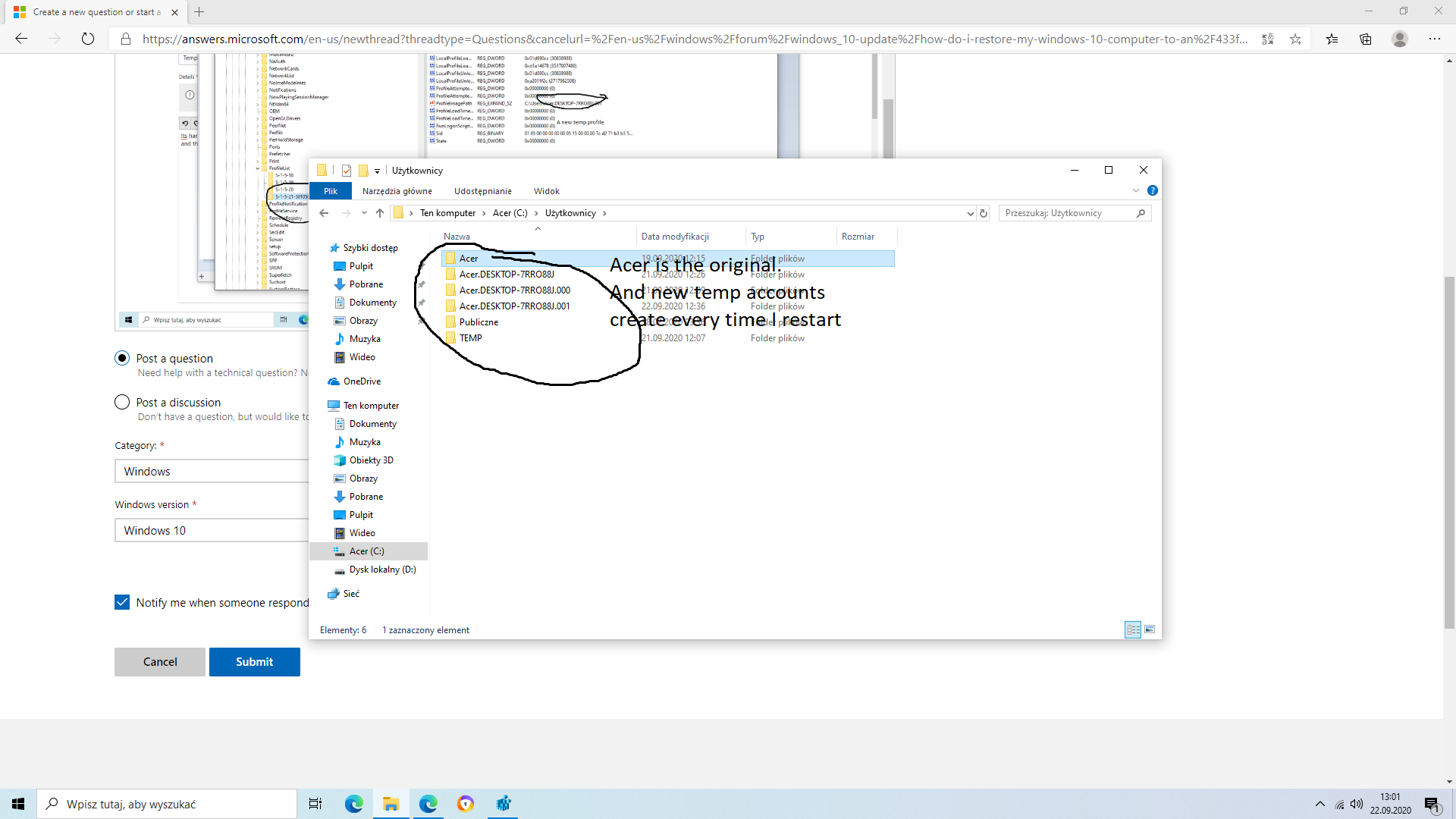Open the Widok ribbon tab
Viewport: 1456px width, 819px height.
pos(547,191)
